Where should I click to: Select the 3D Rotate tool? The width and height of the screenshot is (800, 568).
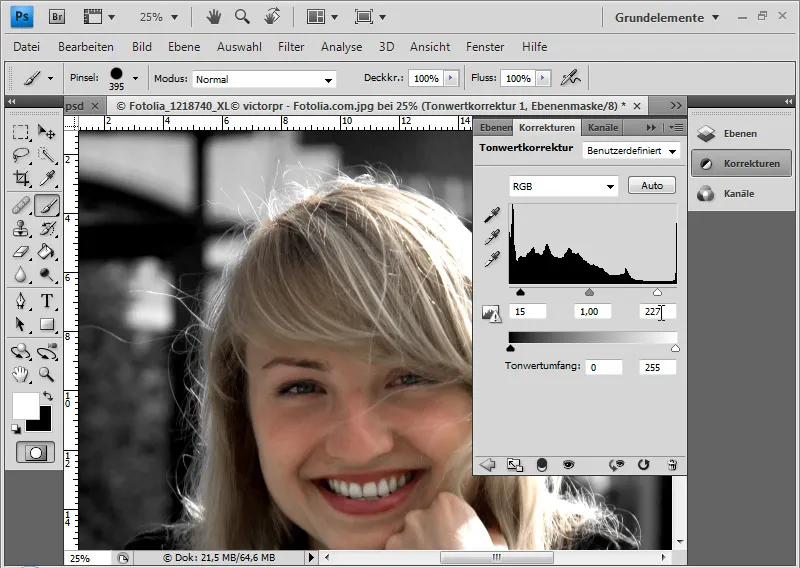pos(20,352)
